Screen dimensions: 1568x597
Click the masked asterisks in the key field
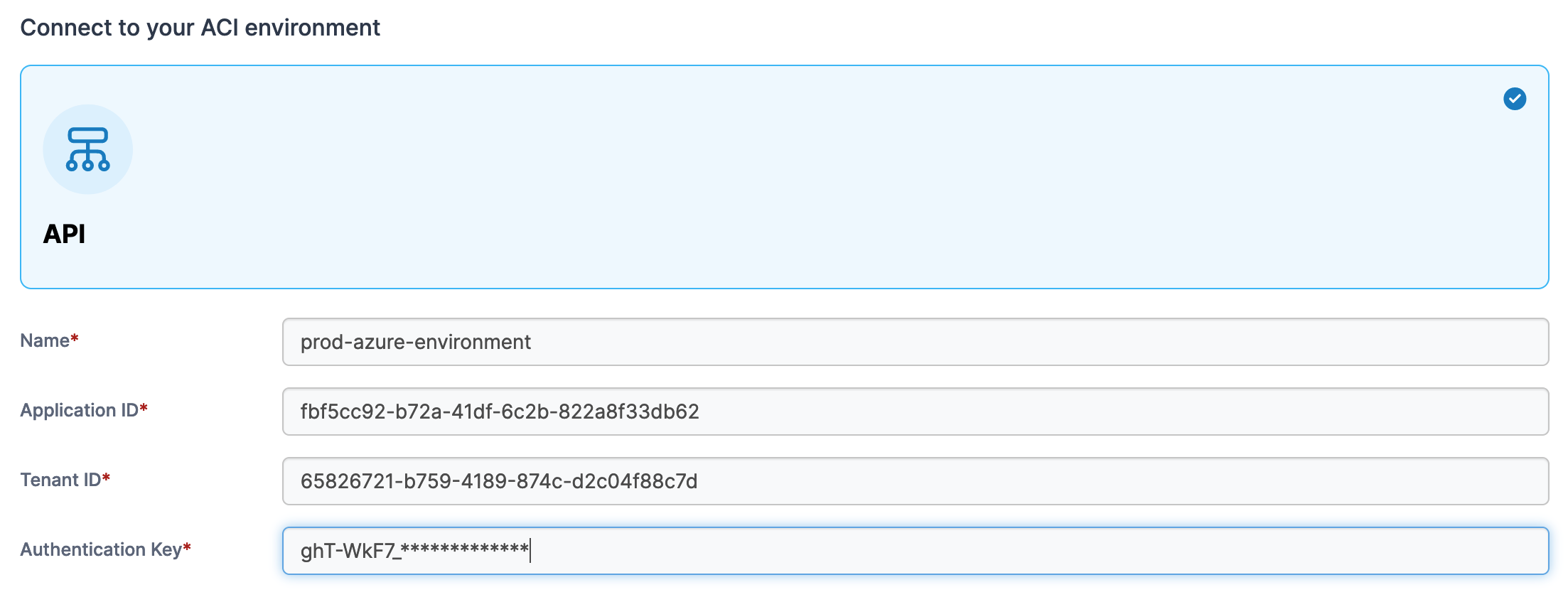(464, 549)
